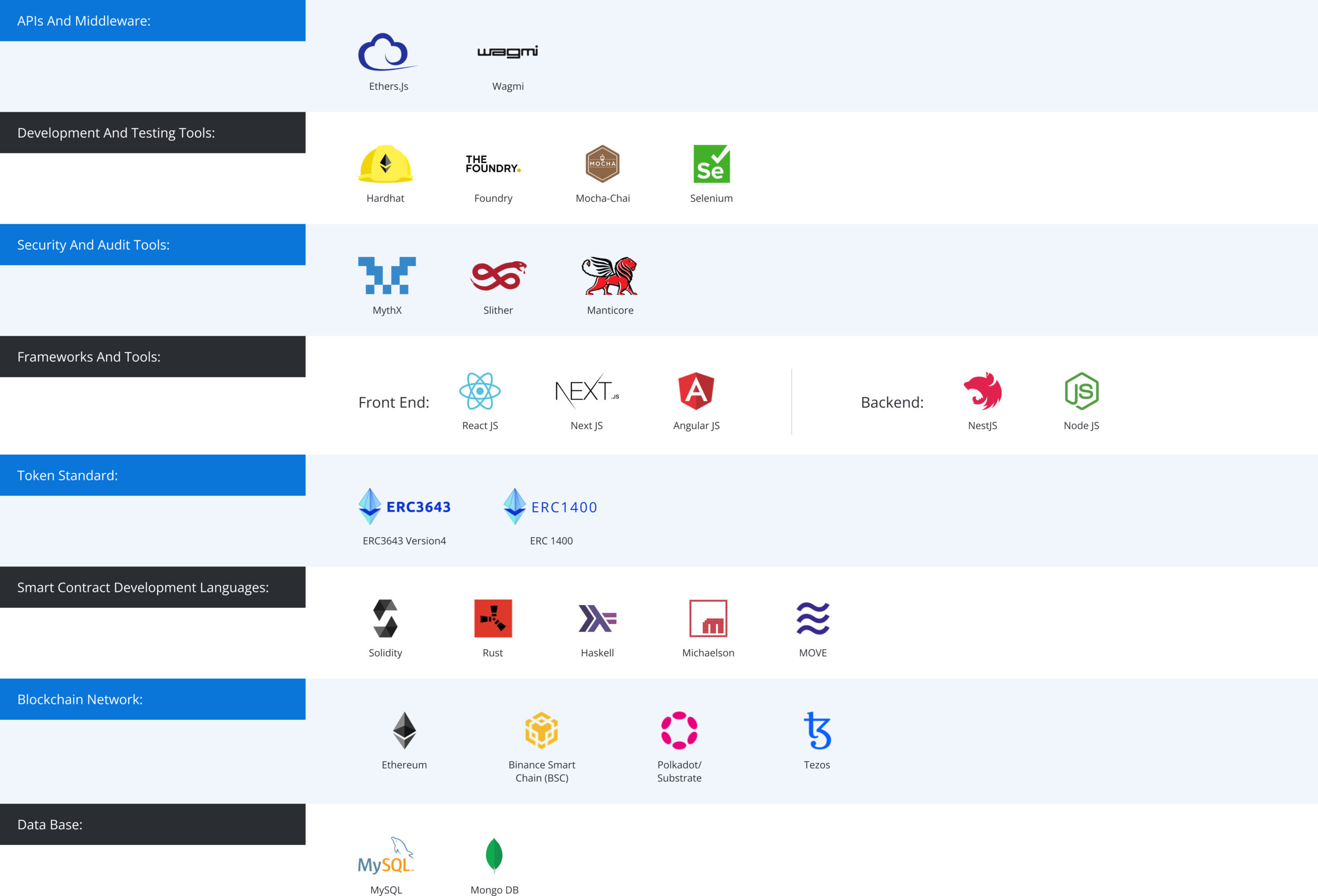
Task: Click the "Tezos" caption text
Action: [817, 765]
